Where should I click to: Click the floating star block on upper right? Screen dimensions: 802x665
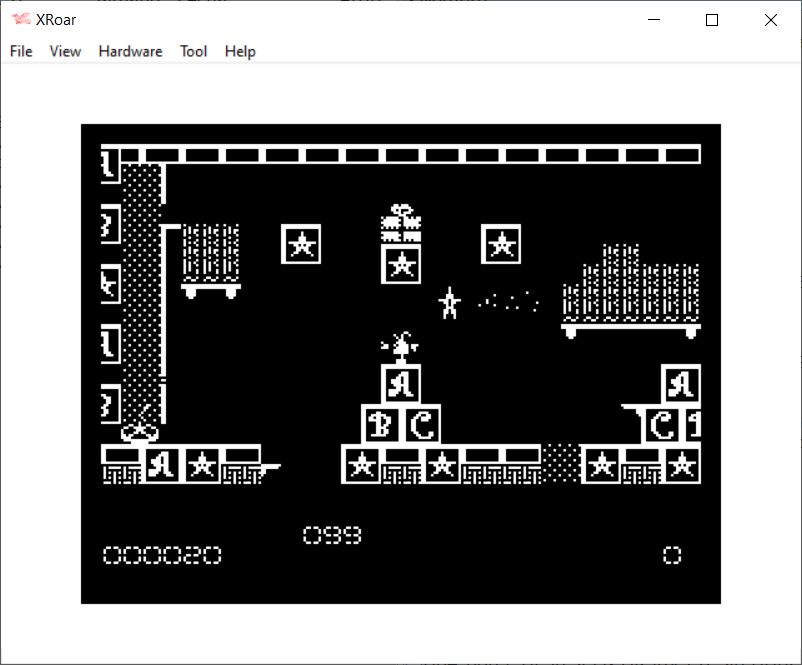[x=501, y=244]
